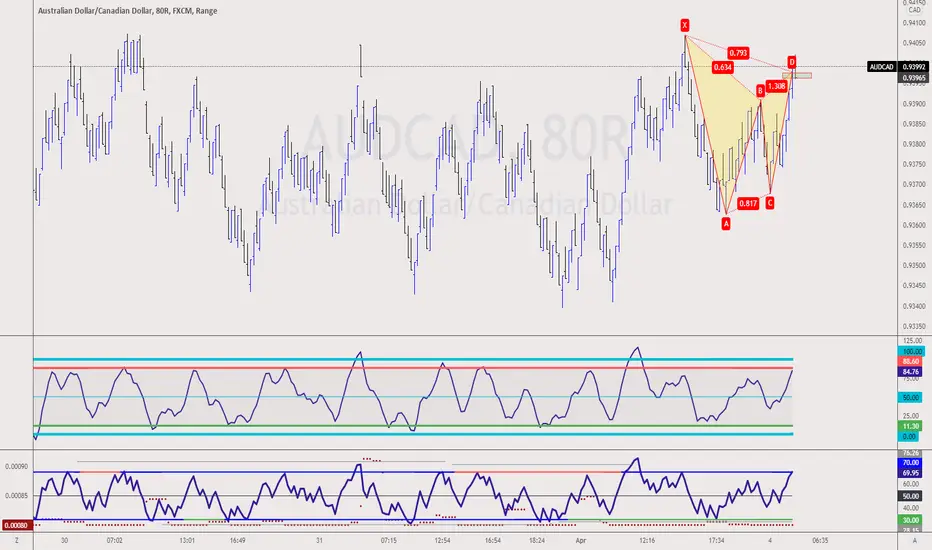Click the '31' date label on time axis
This screenshot has width=932, height=550.
319,540
